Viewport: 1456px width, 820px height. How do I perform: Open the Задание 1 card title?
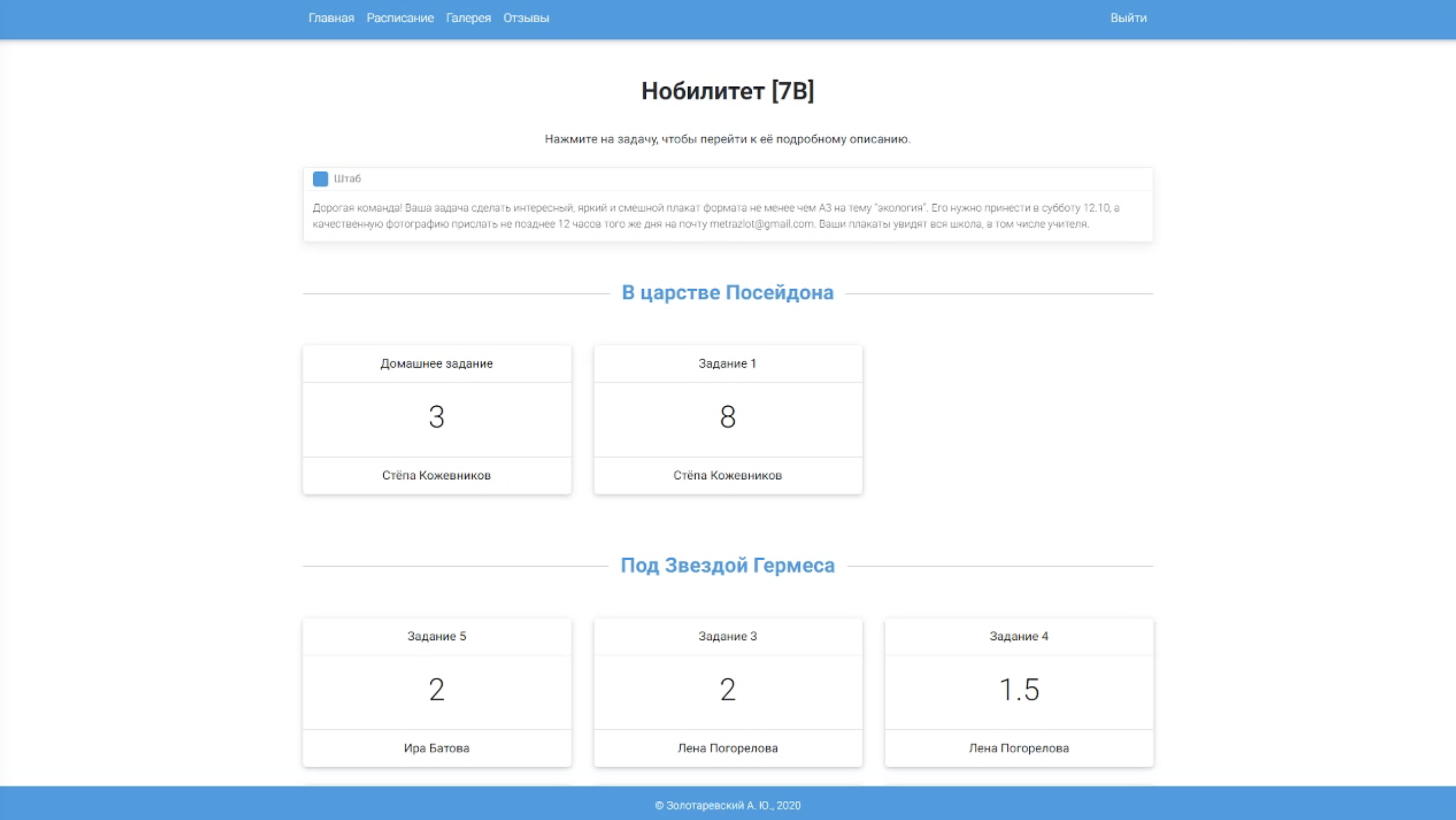pyautogui.click(x=728, y=364)
